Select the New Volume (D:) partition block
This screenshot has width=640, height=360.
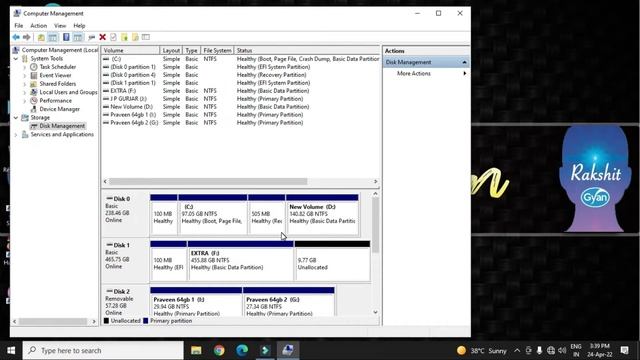(x=322, y=214)
